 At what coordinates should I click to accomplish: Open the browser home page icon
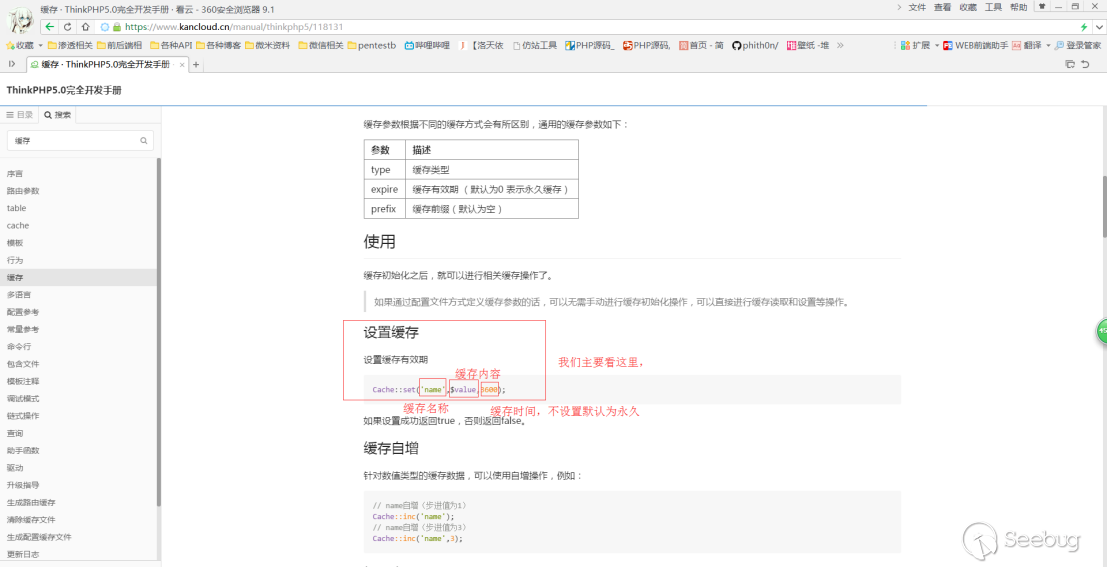86,27
